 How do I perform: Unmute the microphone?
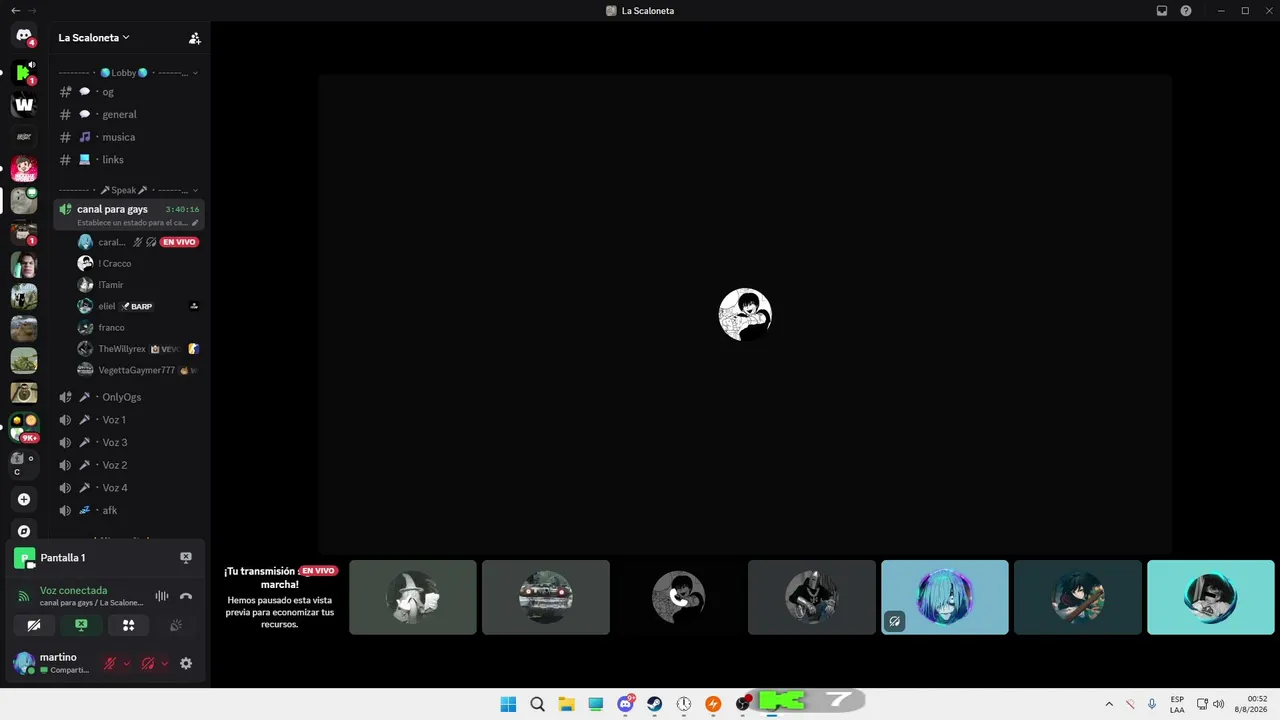coord(110,663)
